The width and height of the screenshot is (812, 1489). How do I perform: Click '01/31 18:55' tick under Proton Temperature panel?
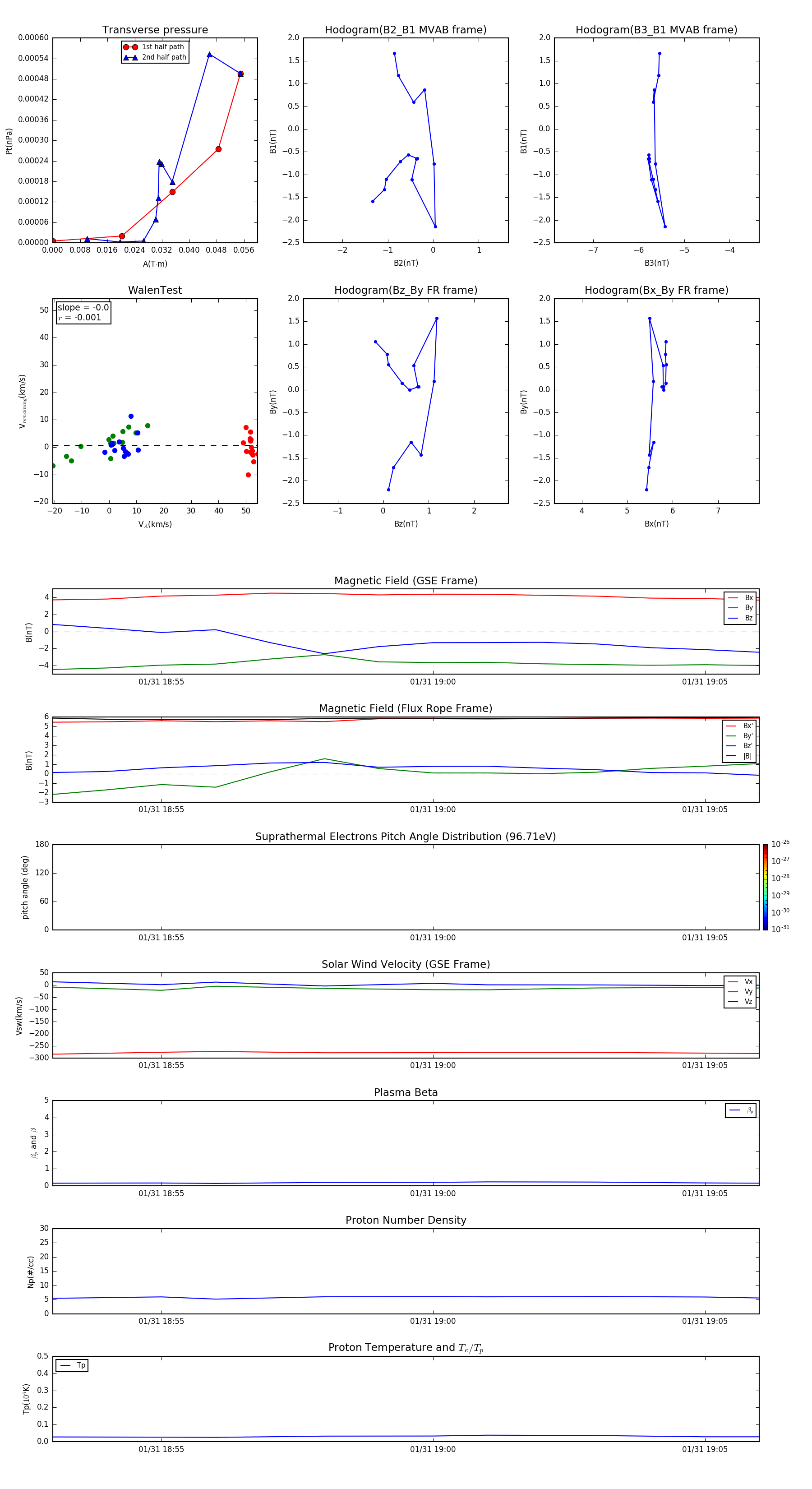click(161, 1450)
